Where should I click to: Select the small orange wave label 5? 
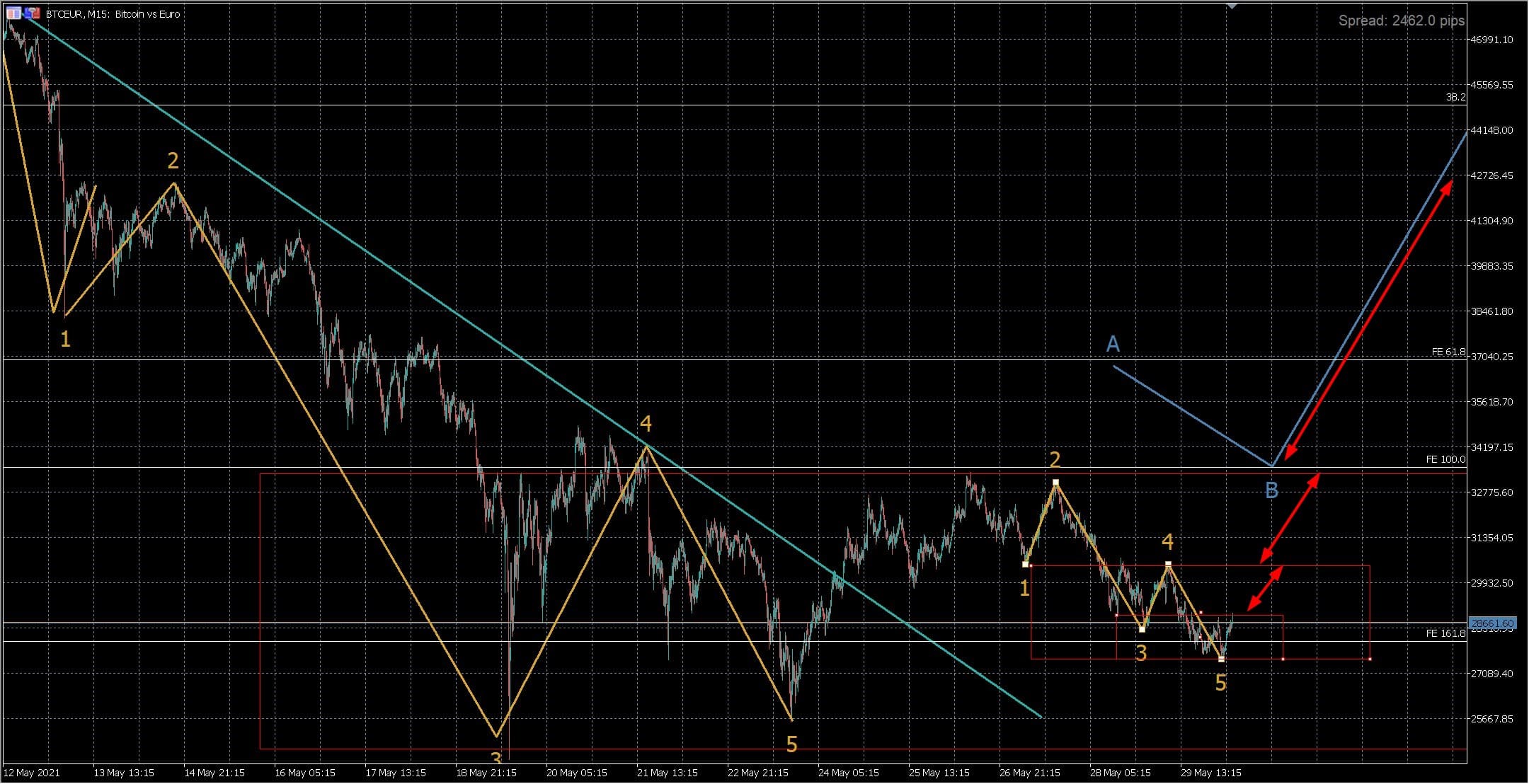[1220, 682]
